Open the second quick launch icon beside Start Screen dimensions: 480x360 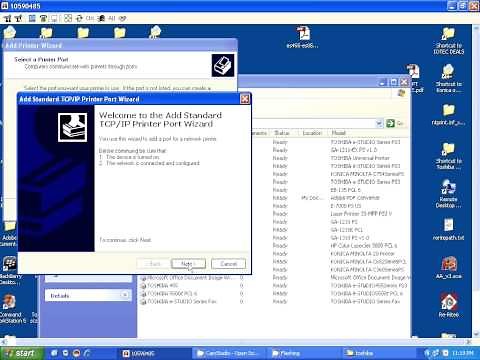pos(65,353)
